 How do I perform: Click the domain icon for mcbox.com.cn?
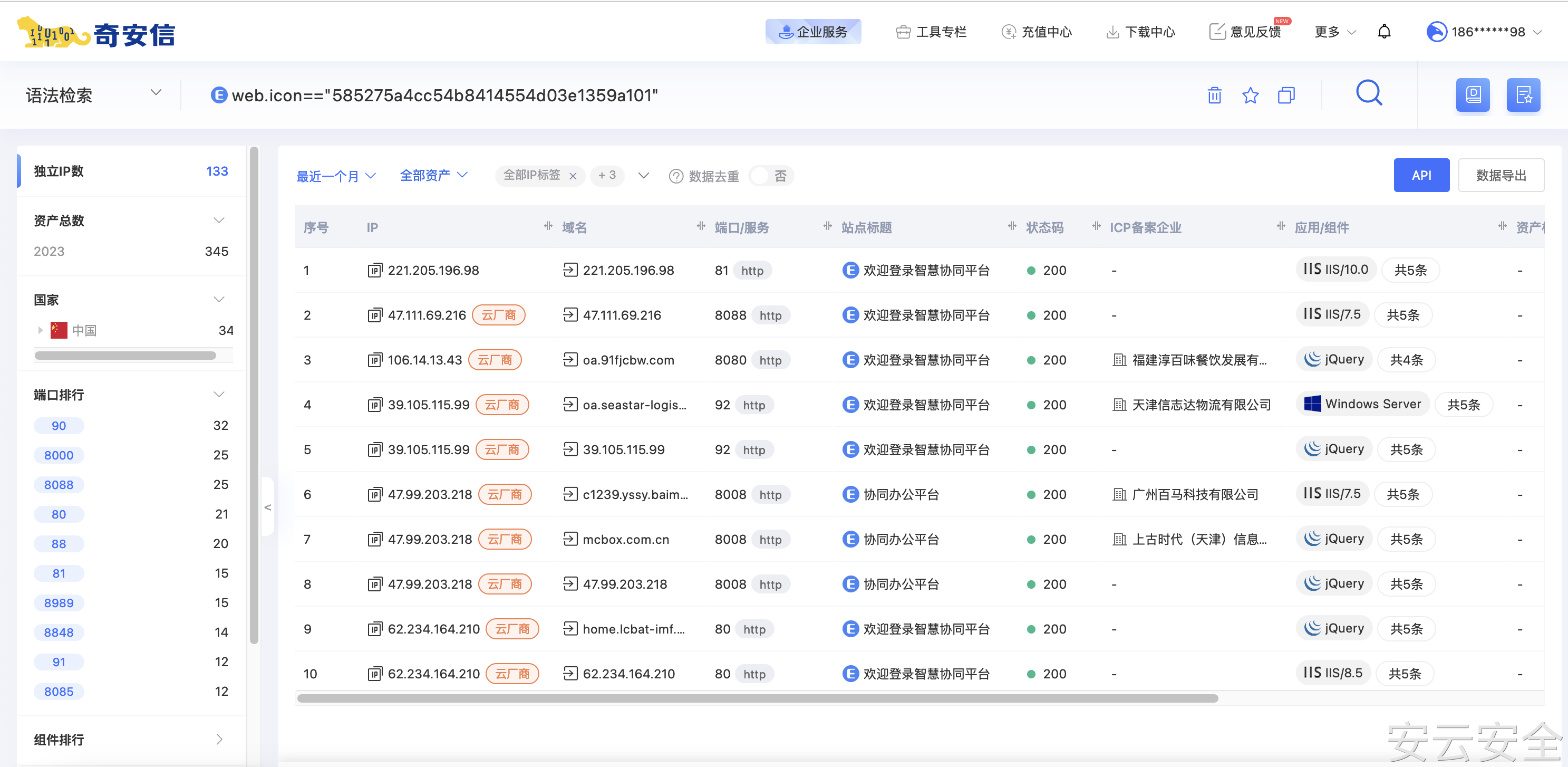570,539
